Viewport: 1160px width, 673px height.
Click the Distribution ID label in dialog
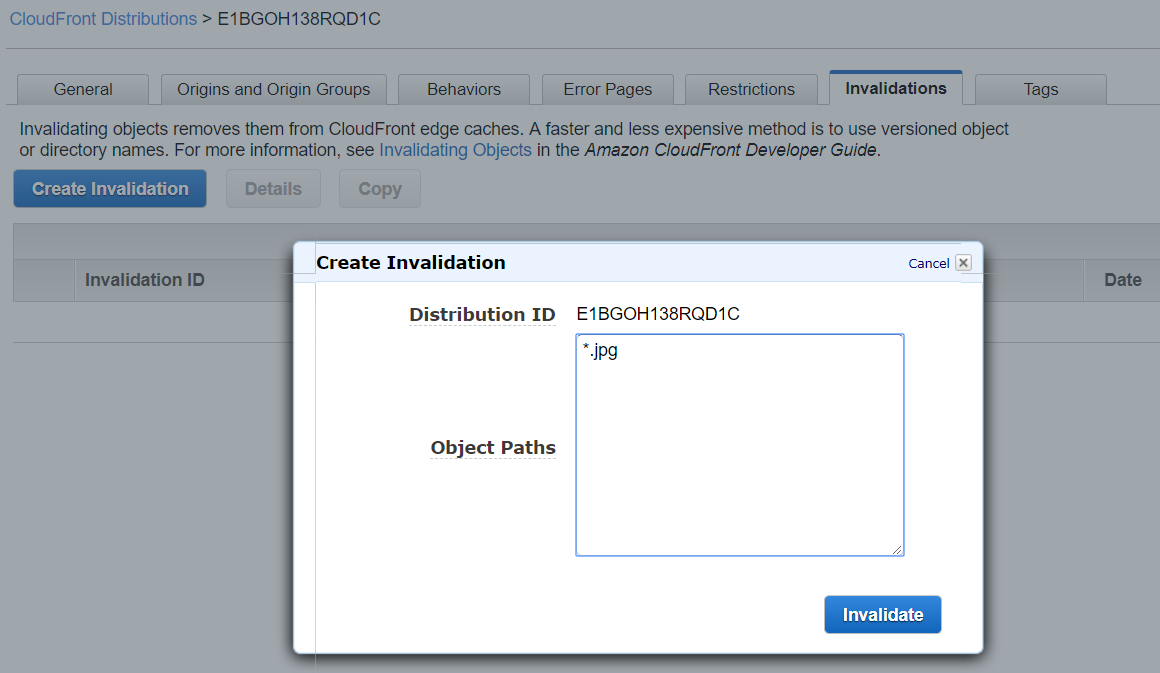[482, 314]
